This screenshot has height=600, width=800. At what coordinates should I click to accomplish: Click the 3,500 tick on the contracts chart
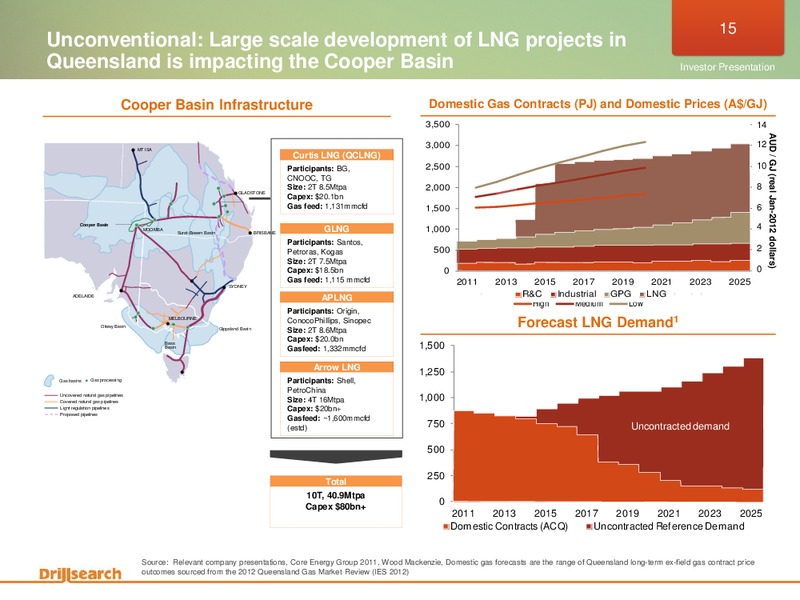coord(438,124)
